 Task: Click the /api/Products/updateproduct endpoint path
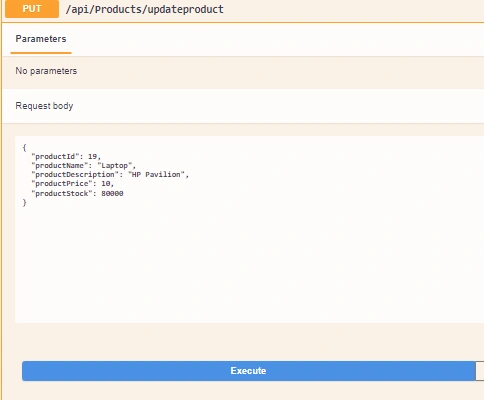(x=144, y=9)
